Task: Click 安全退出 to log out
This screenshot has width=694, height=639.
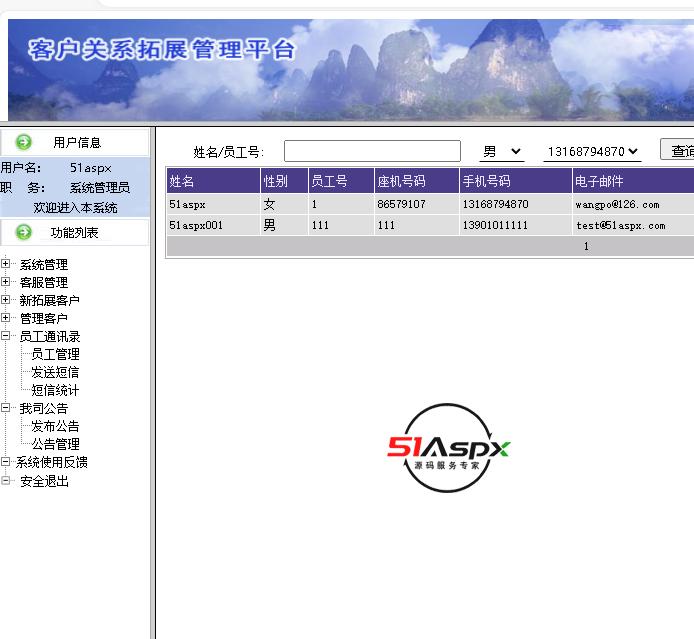Action: point(44,481)
